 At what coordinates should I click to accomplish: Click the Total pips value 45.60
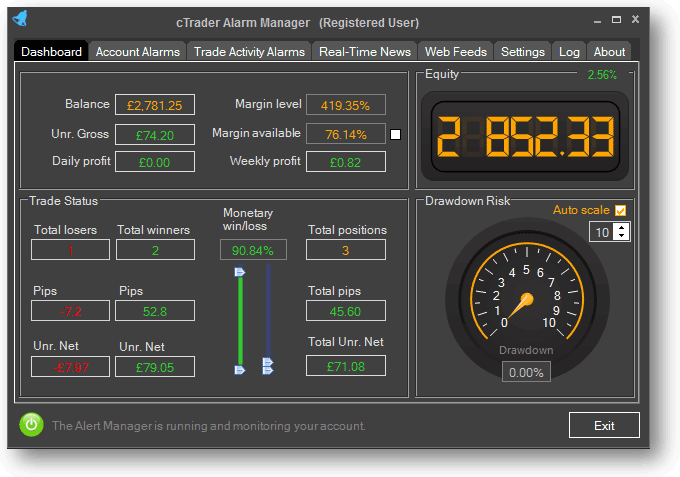click(346, 310)
